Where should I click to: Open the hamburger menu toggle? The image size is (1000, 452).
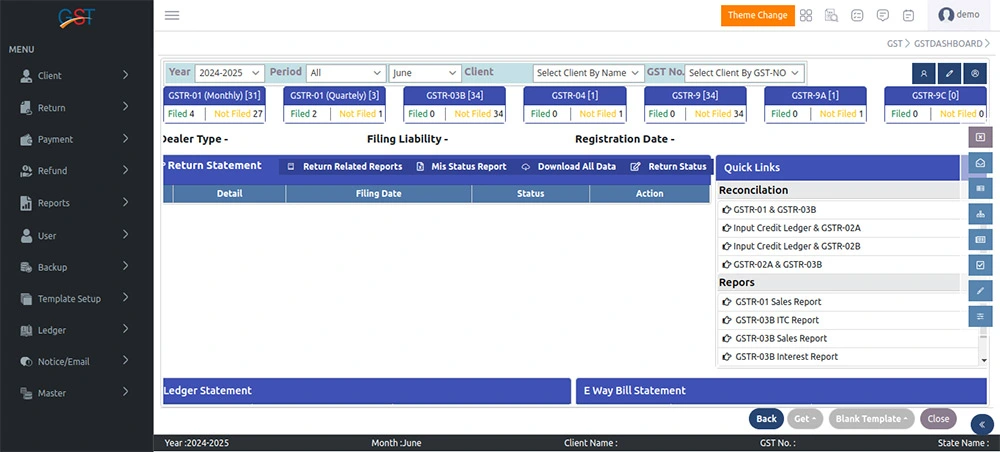point(172,15)
